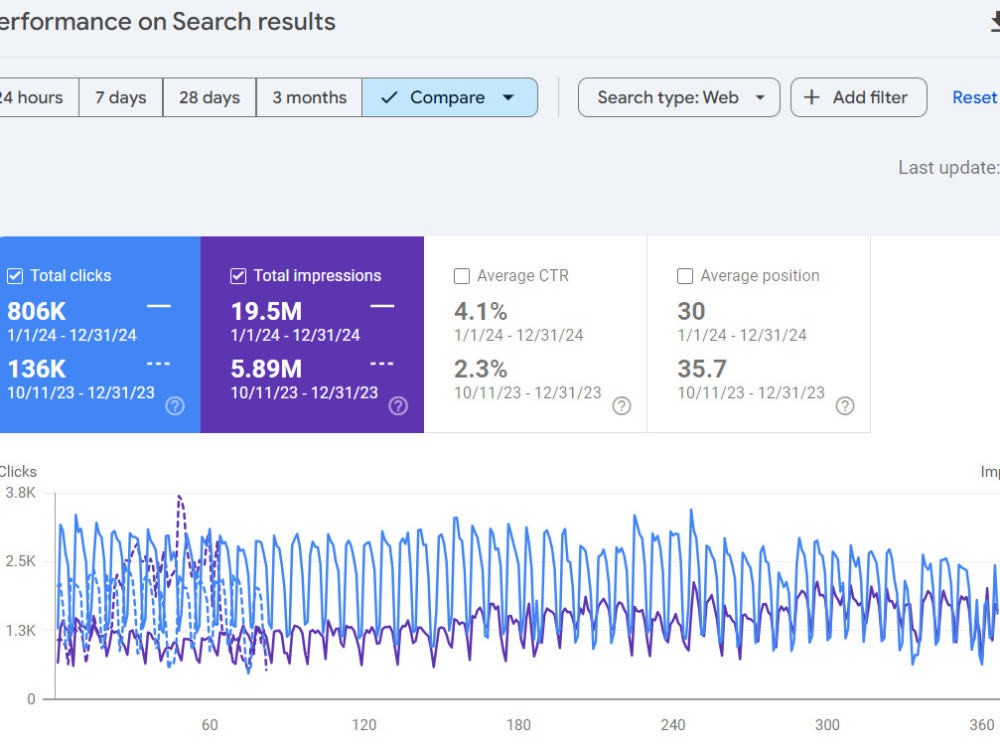Viewport: 1000px width, 751px height.
Task: Expand the Compare dropdown arrow
Action: (508, 98)
